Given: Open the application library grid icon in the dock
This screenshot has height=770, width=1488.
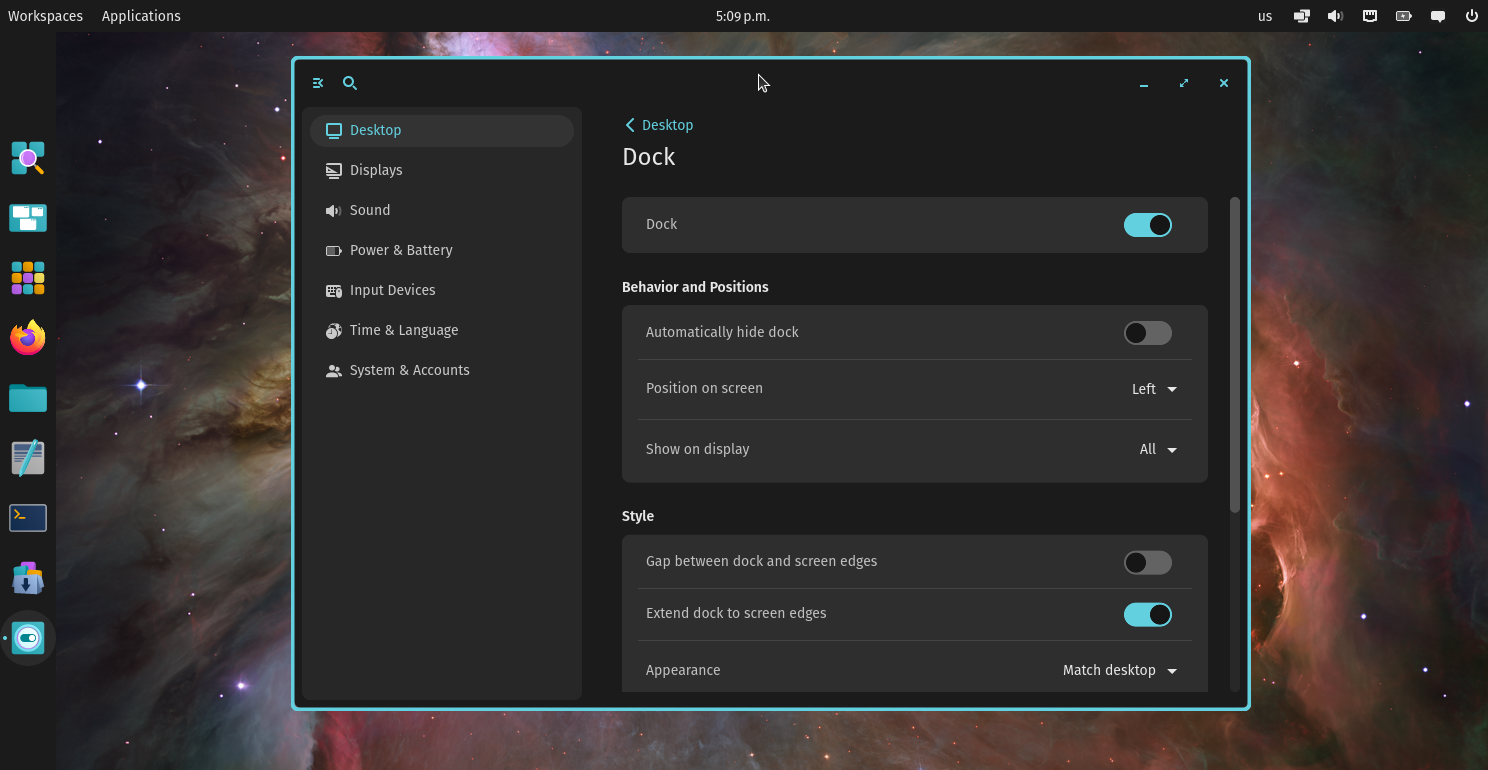Looking at the screenshot, I should tap(28, 278).
